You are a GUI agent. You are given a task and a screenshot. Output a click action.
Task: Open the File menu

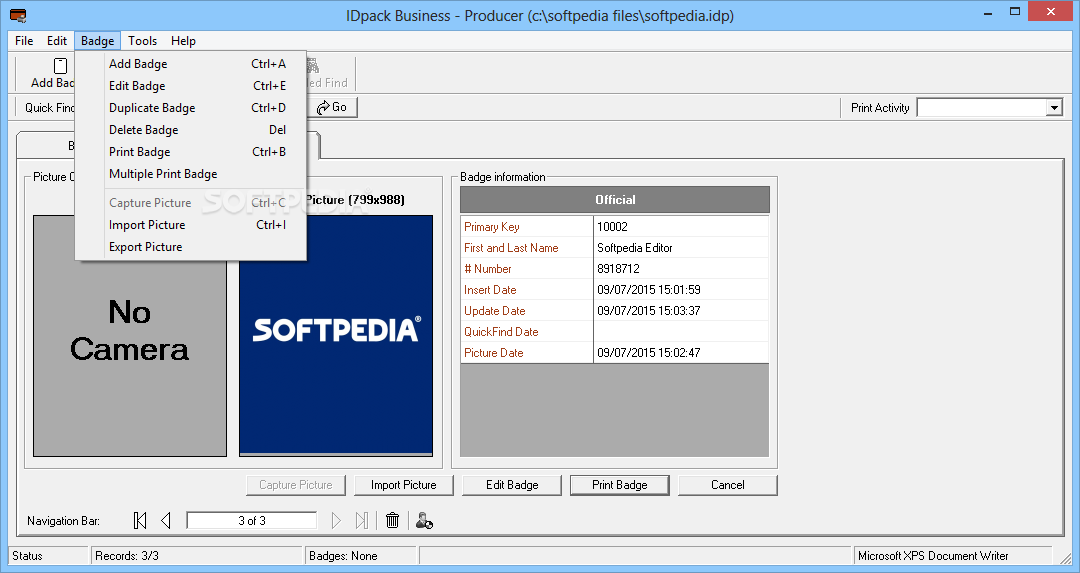click(24, 41)
